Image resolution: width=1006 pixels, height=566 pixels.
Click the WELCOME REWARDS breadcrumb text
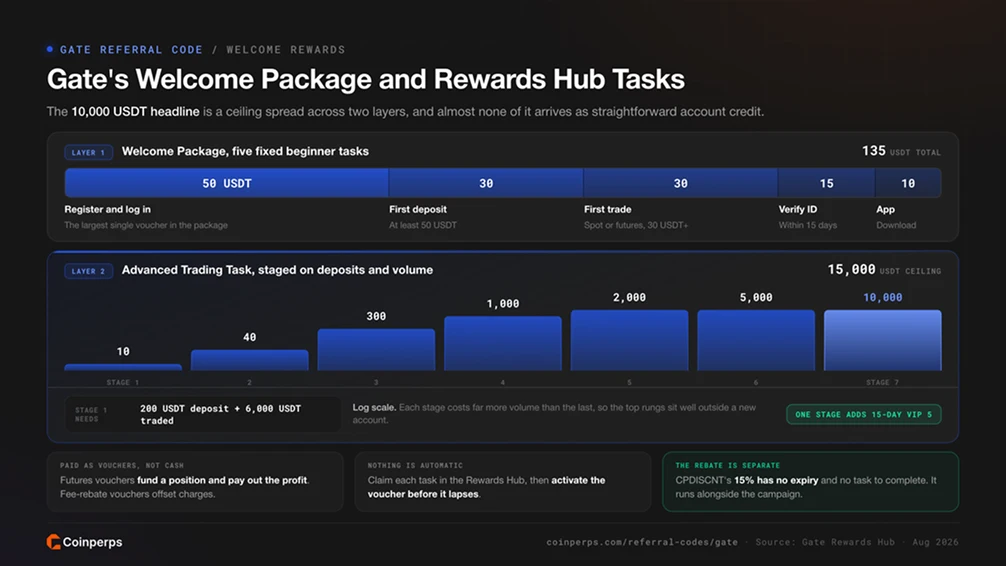pos(286,49)
